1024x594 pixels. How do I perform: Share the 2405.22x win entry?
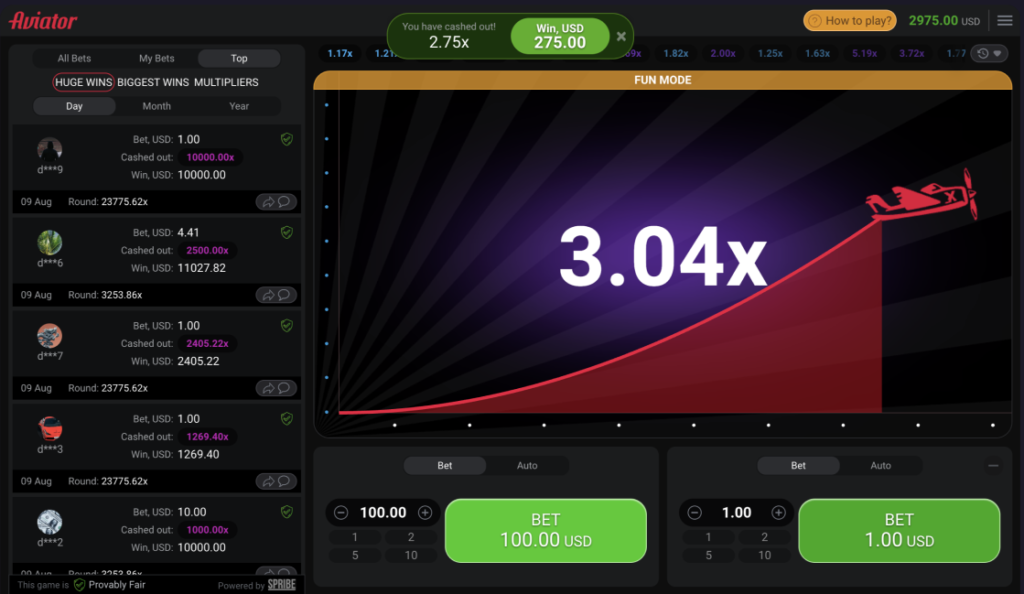(268, 388)
